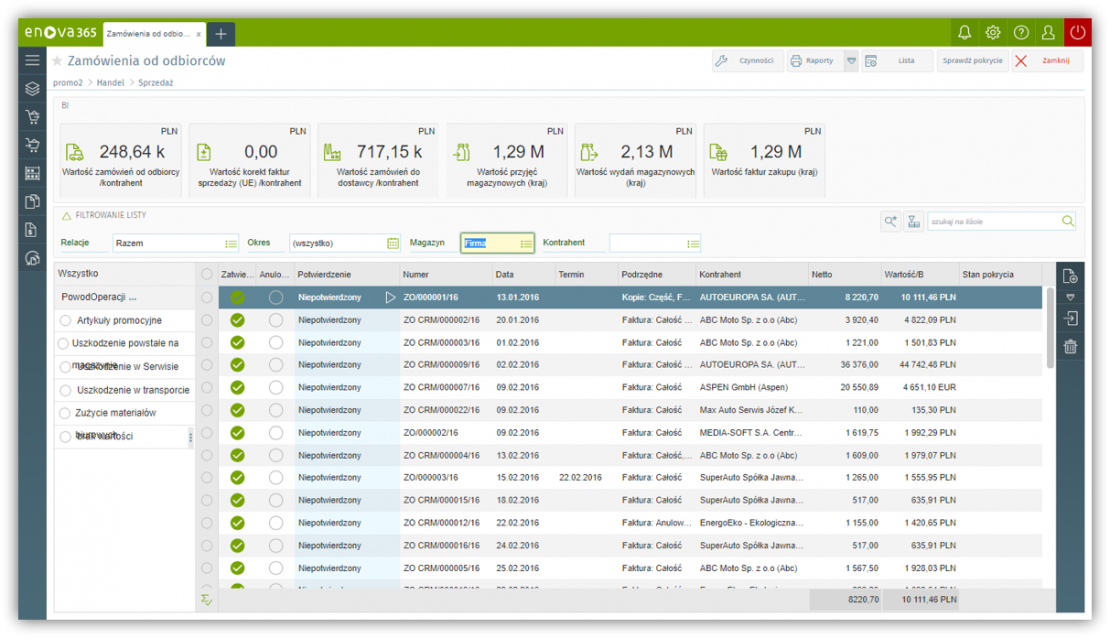This screenshot has width=1110, height=638.
Task: Click the vertical scrollbar of the order list
Action: coord(1049,330)
